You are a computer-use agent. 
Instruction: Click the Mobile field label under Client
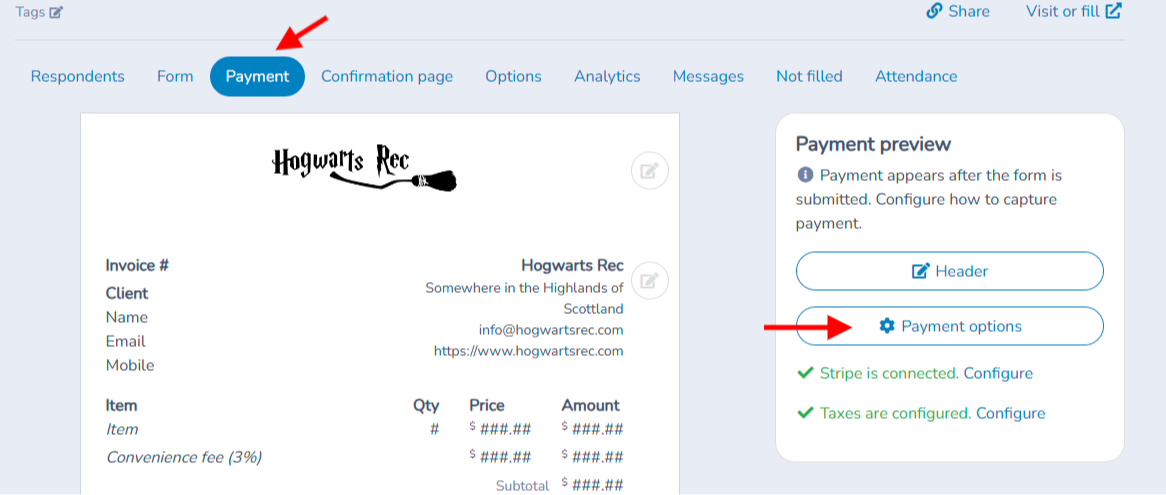coord(130,365)
